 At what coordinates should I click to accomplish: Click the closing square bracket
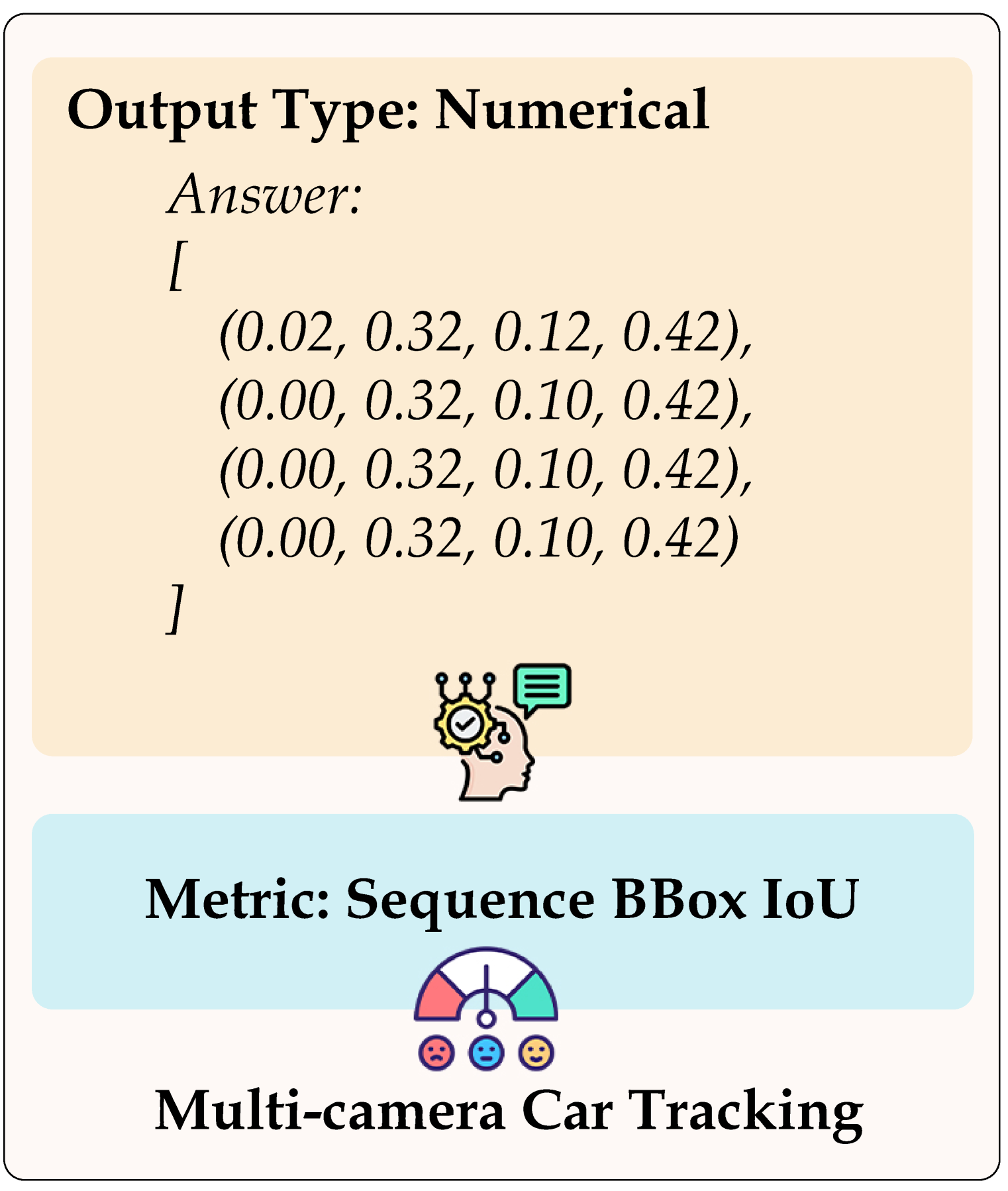click(175, 609)
